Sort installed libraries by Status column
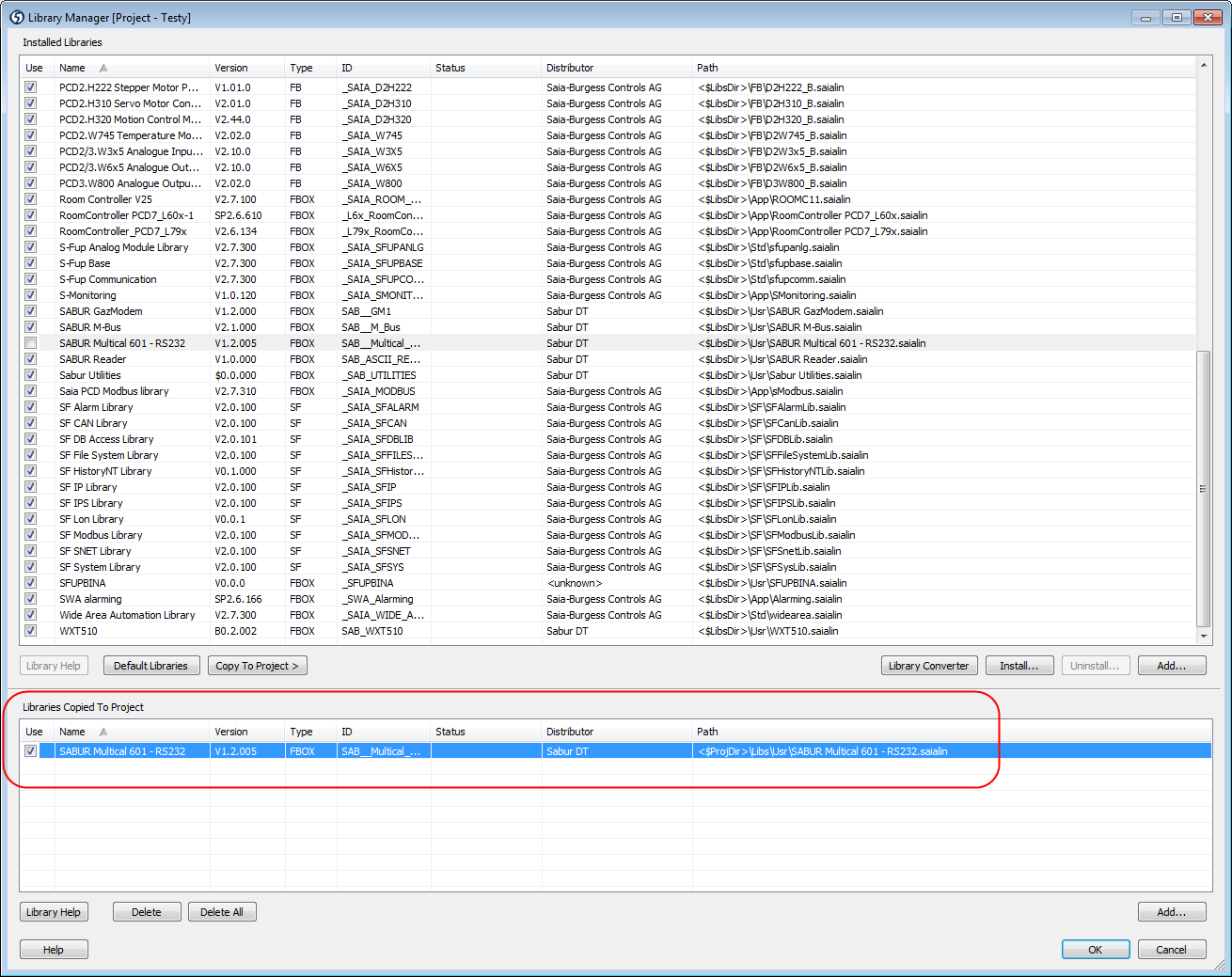1232x977 pixels. 486,68
